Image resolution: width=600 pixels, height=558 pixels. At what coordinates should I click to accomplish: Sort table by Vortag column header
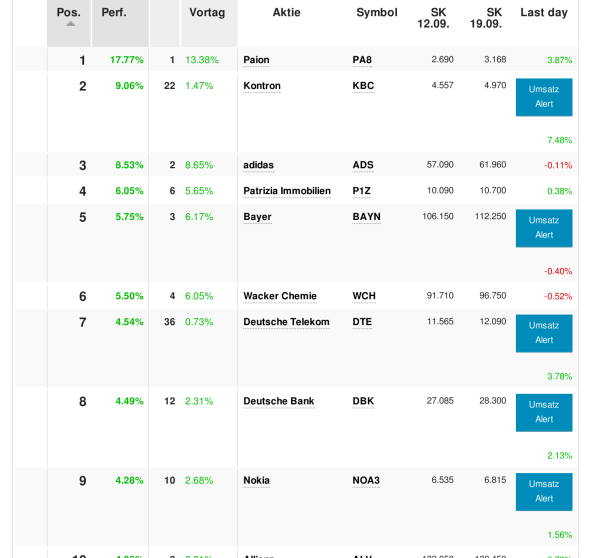207,12
